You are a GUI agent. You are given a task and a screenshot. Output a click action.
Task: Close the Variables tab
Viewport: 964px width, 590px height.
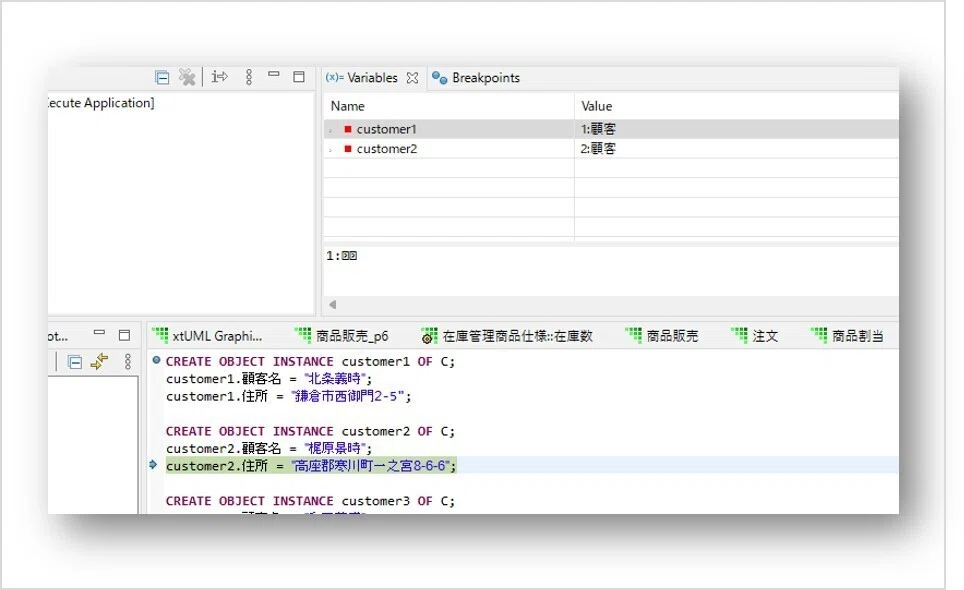tap(413, 78)
